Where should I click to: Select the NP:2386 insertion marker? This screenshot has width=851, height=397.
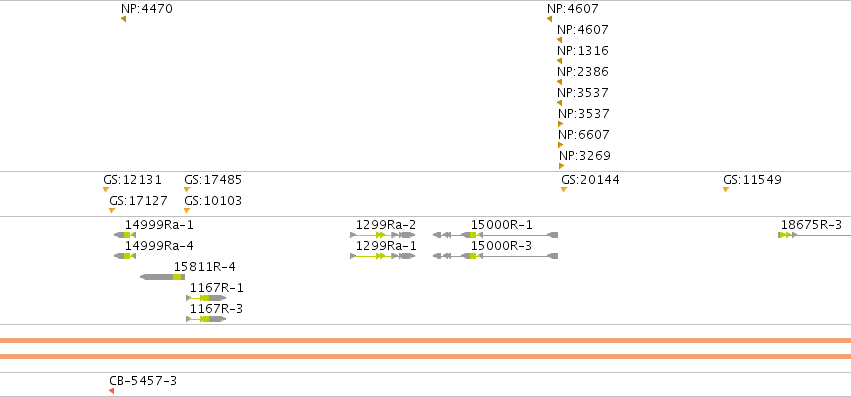[x=560, y=82]
